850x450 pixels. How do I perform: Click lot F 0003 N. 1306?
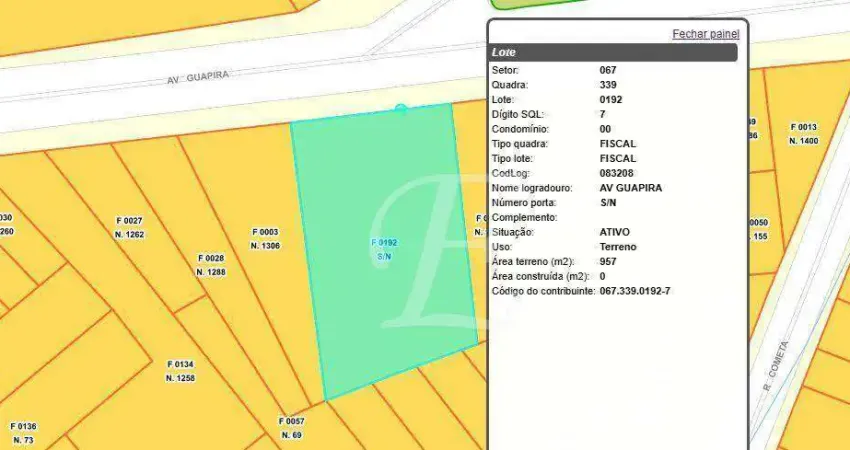tap(264, 238)
